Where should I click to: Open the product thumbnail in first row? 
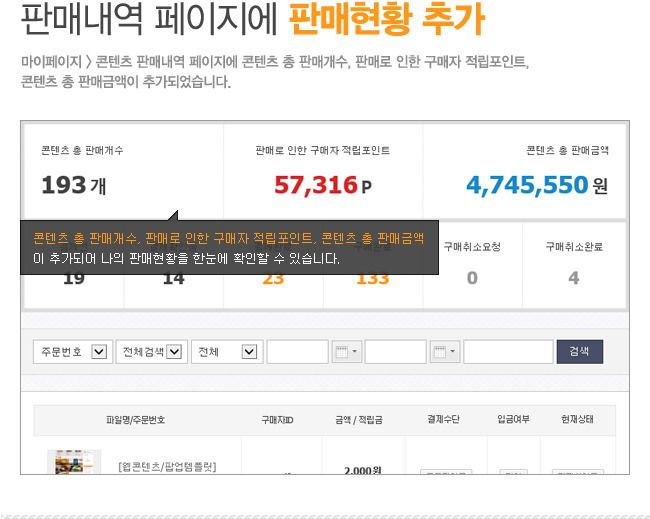74,462
